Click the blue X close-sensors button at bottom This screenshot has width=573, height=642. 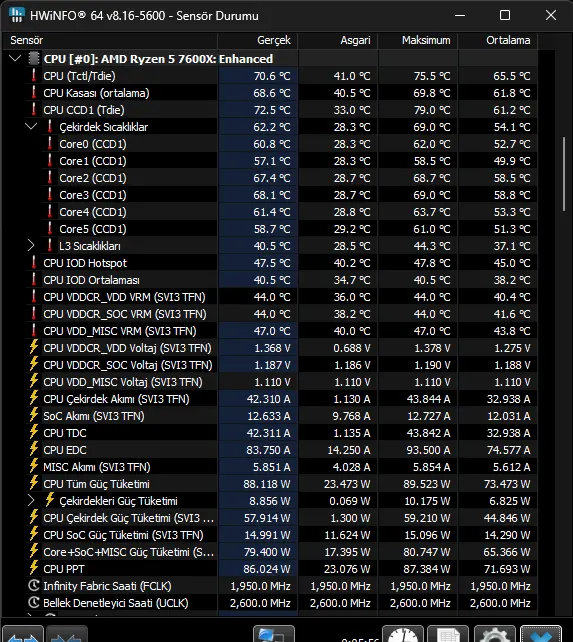click(541, 634)
